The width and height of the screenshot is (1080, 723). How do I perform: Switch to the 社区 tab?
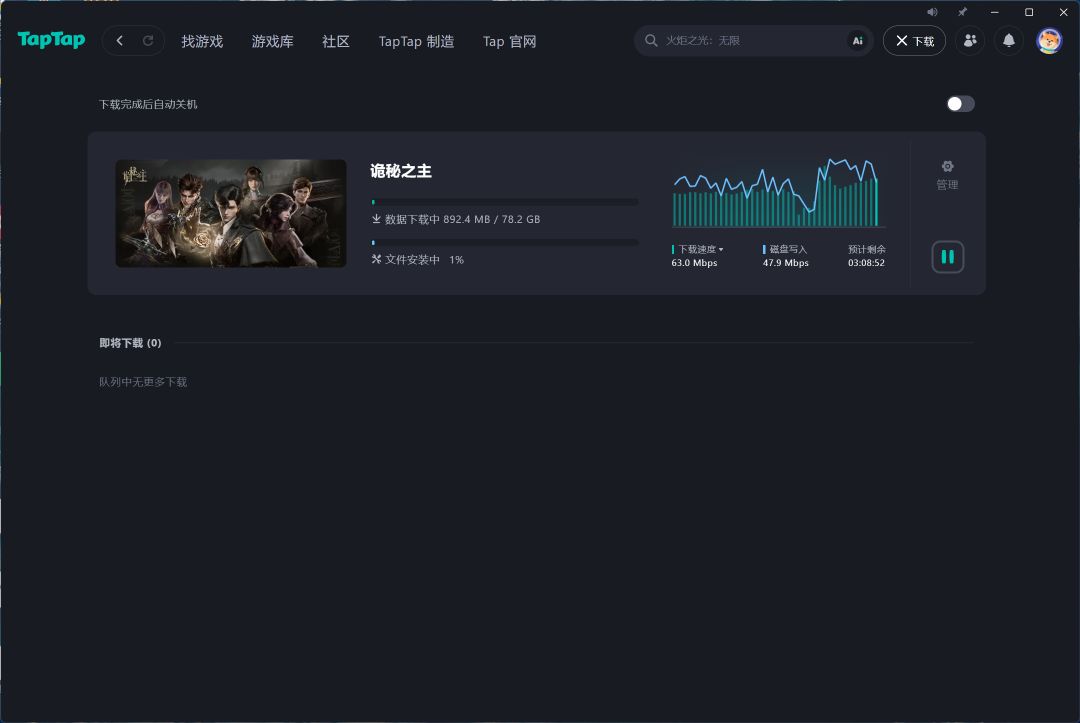pos(335,41)
